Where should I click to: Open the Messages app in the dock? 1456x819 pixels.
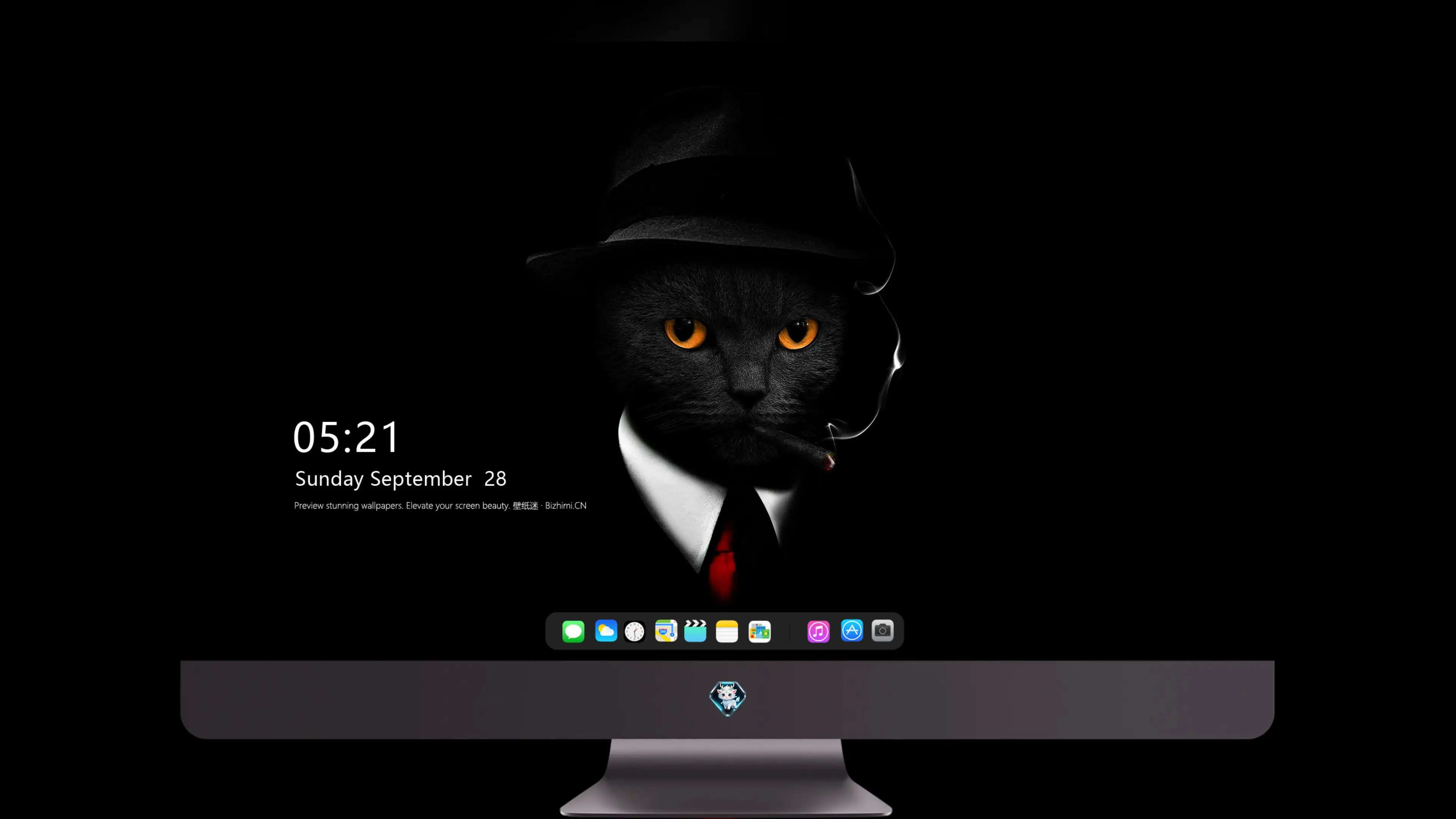point(573,631)
